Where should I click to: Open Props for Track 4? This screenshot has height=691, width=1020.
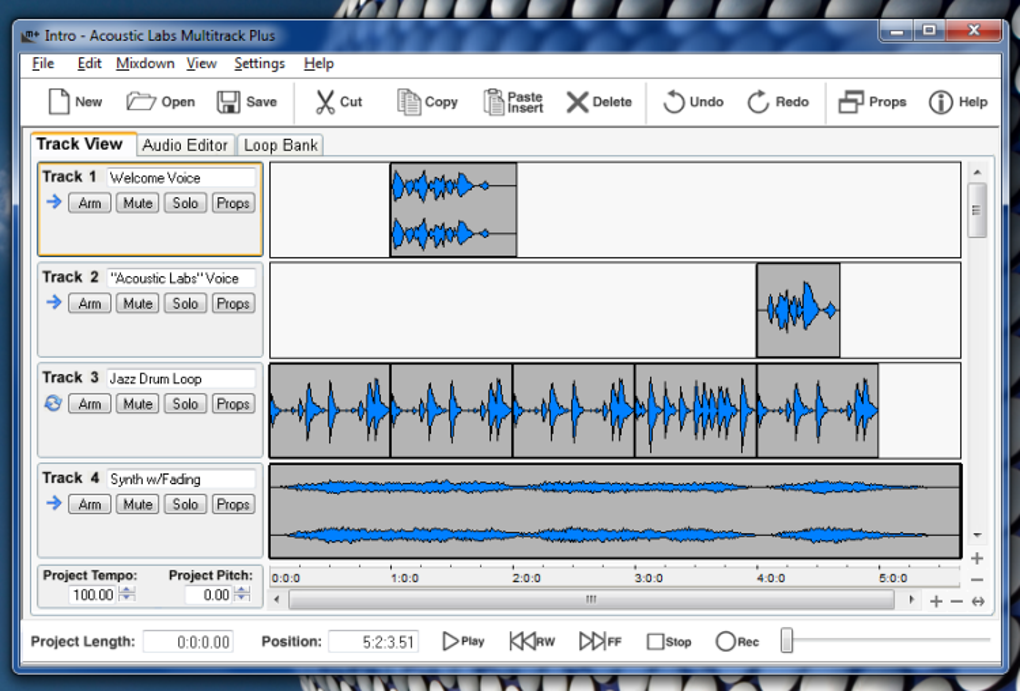pyautogui.click(x=233, y=504)
